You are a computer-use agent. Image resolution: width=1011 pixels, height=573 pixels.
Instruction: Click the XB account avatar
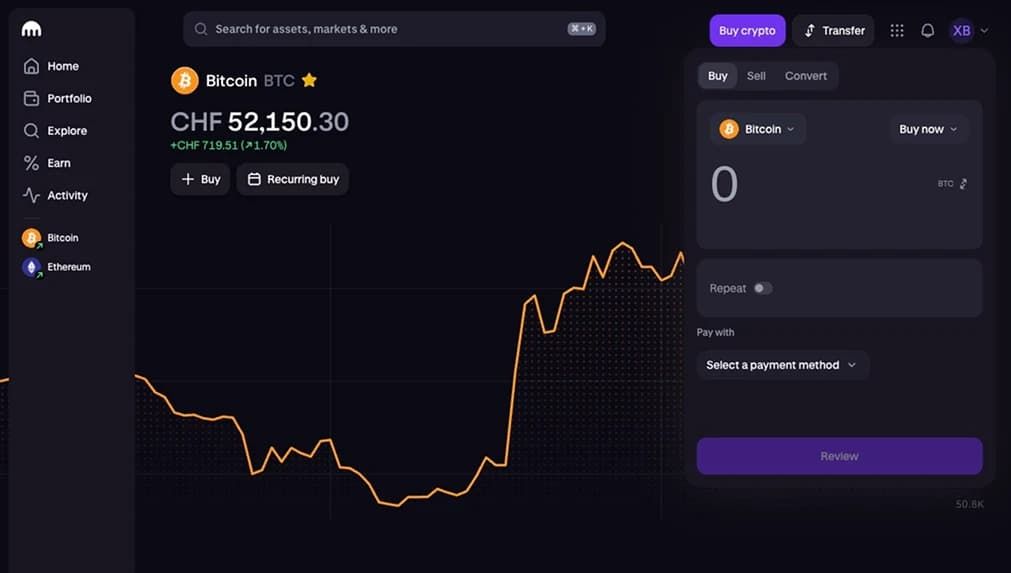pyautogui.click(x=961, y=30)
